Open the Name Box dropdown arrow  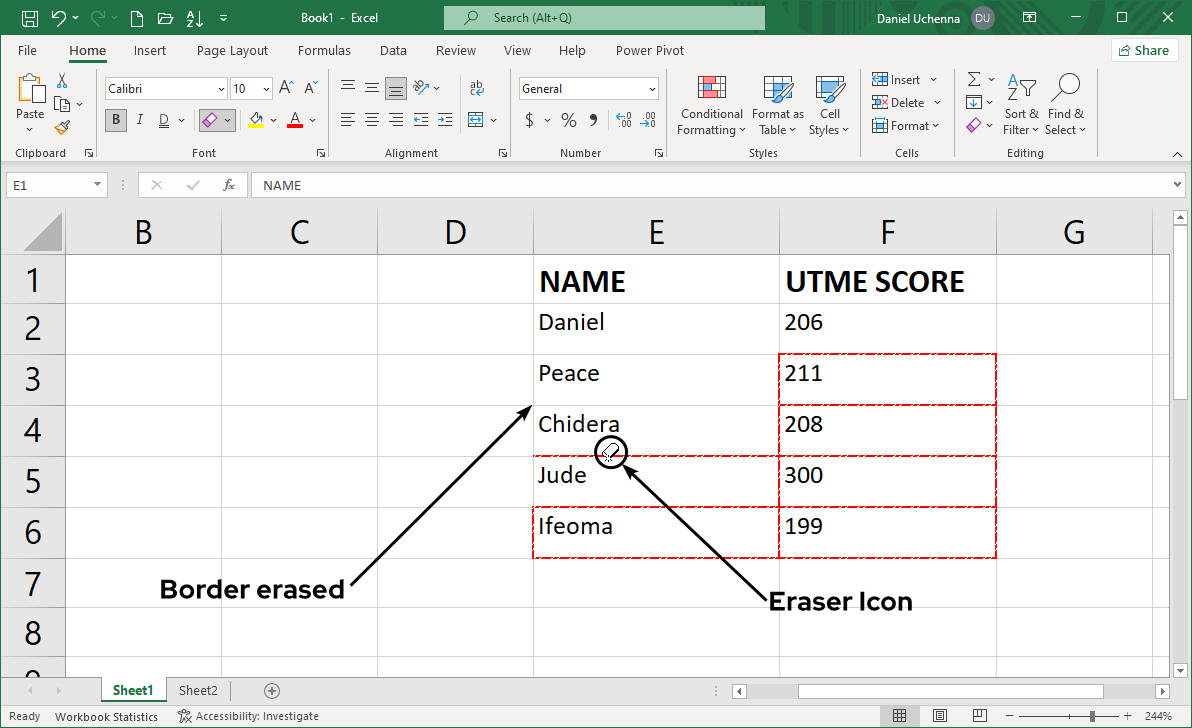pos(97,185)
